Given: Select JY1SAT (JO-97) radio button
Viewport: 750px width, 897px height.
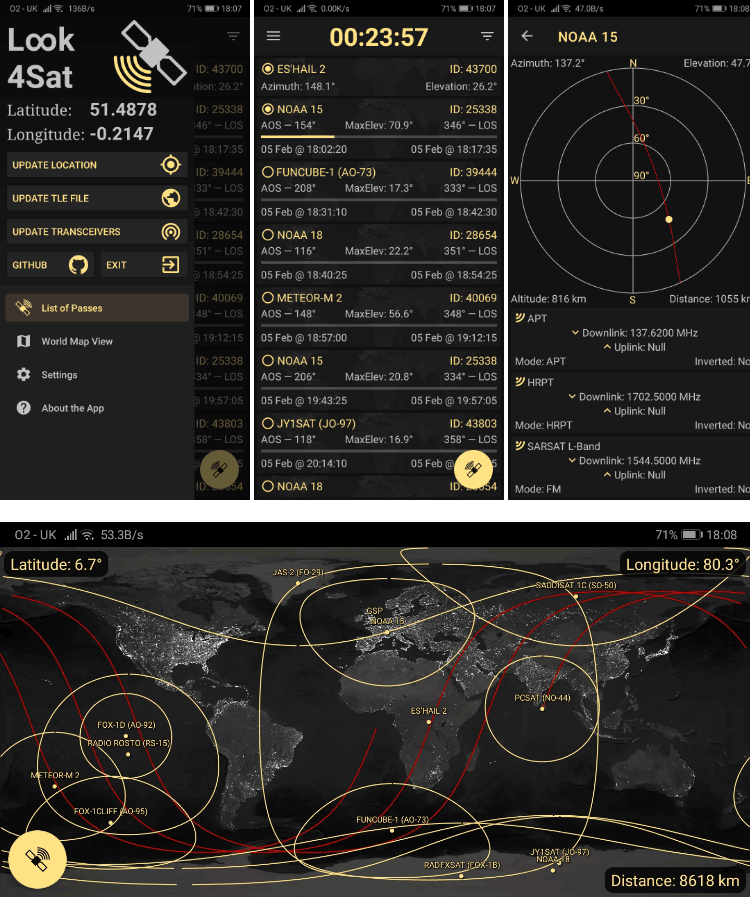Looking at the screenshot, I should 267,424.
